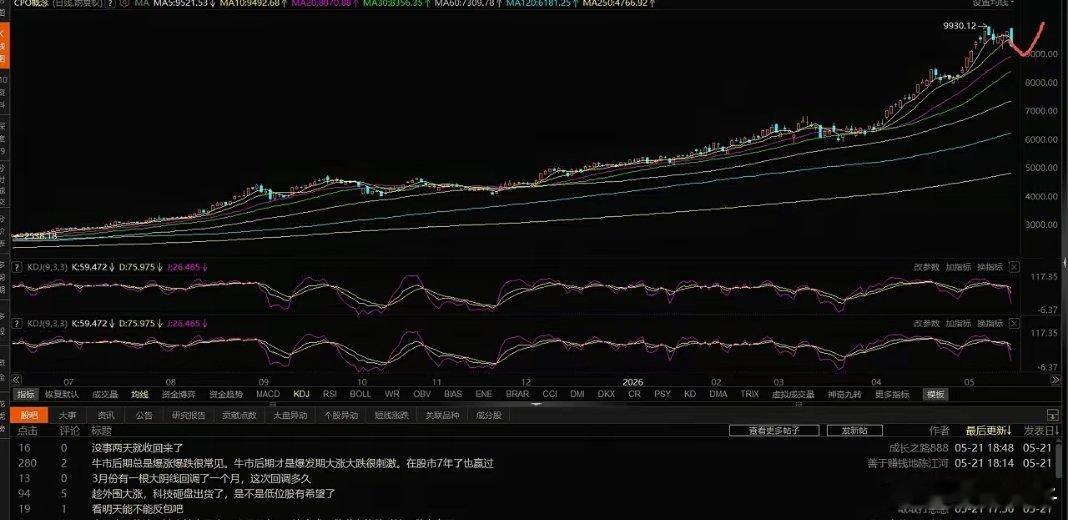This screenshot has width=1068, height=520.
Task: Expand the 更多指标 list
Action: click(892, 394)
